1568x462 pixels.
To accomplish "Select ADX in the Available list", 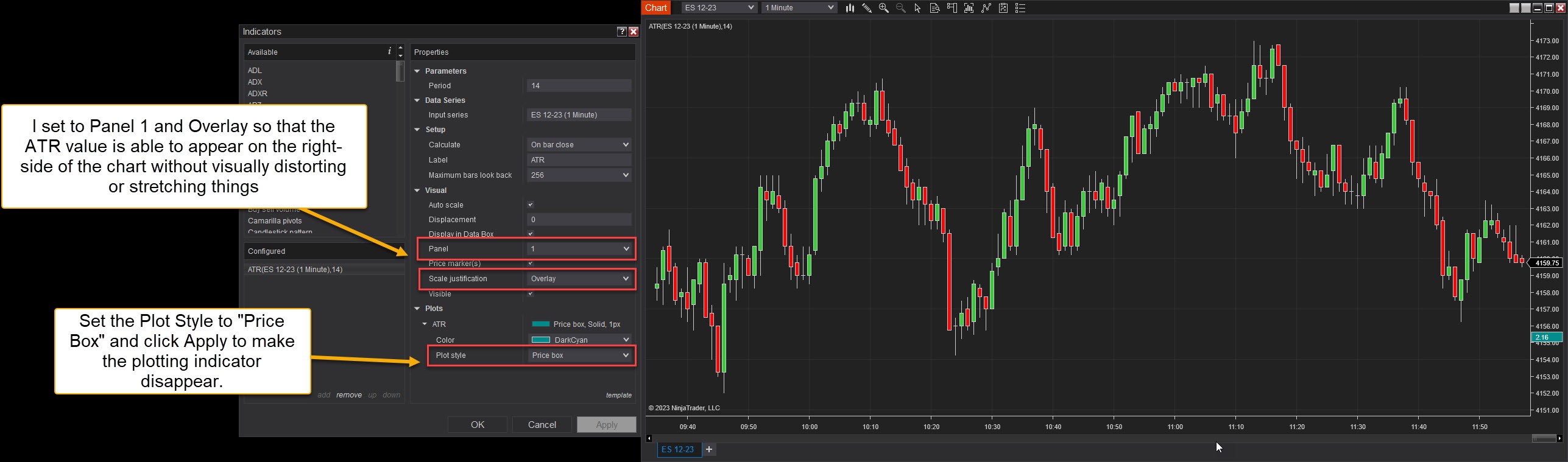I will (x=255, y=82).
